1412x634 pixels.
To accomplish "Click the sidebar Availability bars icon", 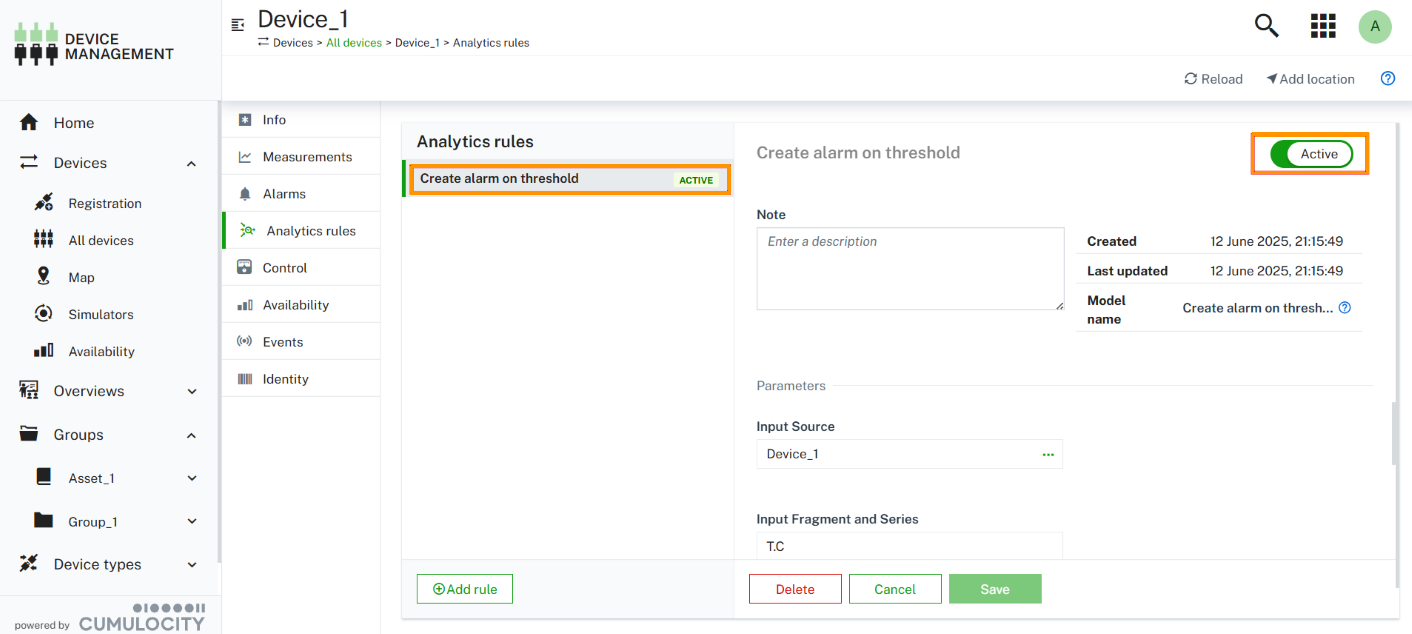I will click(43, 351).
